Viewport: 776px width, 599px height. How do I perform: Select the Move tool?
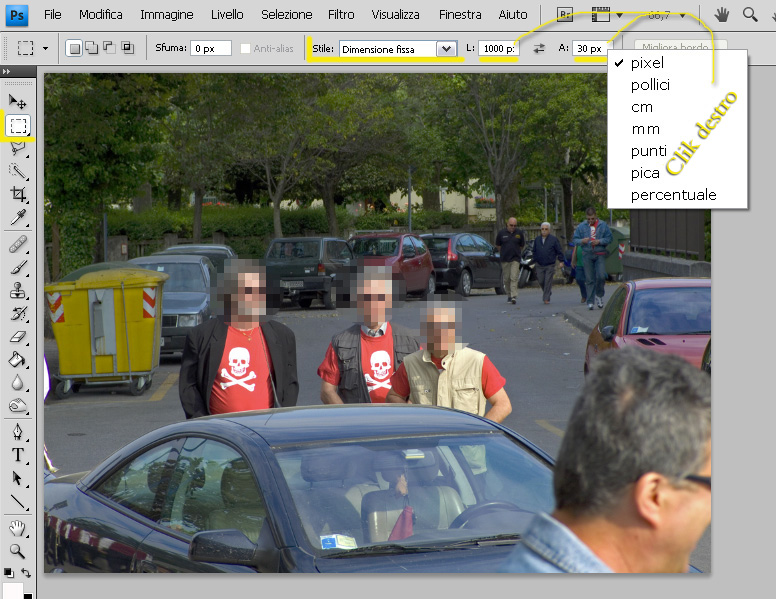coord(18,102)
